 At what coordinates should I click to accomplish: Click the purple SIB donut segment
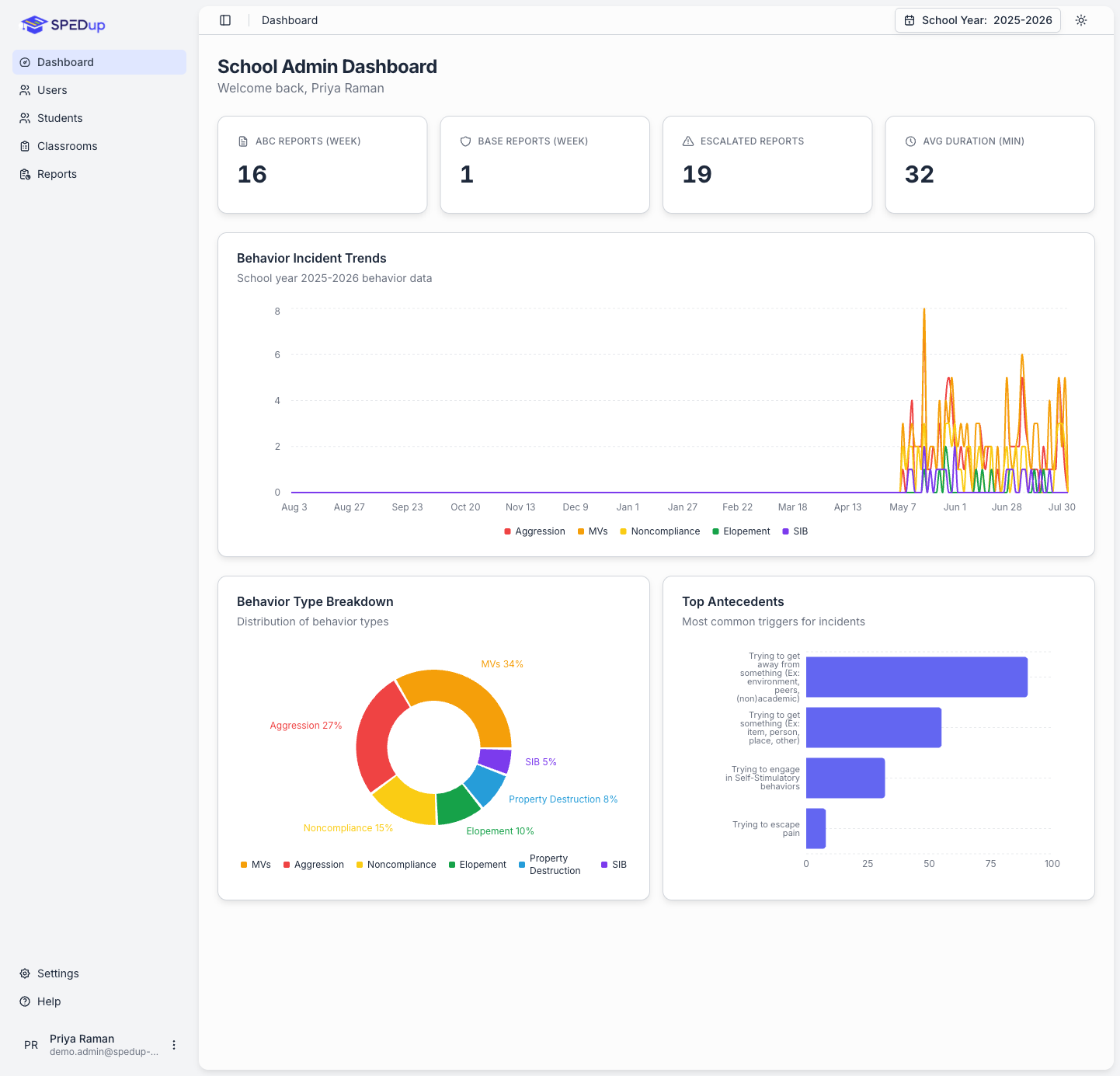pos(496,760)
